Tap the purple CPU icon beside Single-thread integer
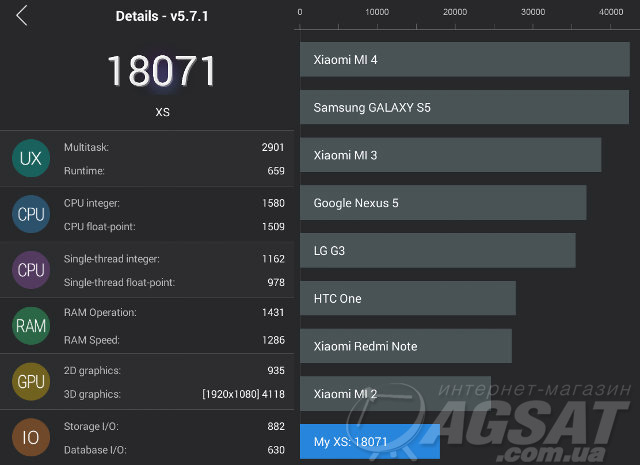640x465 pixels. coord(31,270)
